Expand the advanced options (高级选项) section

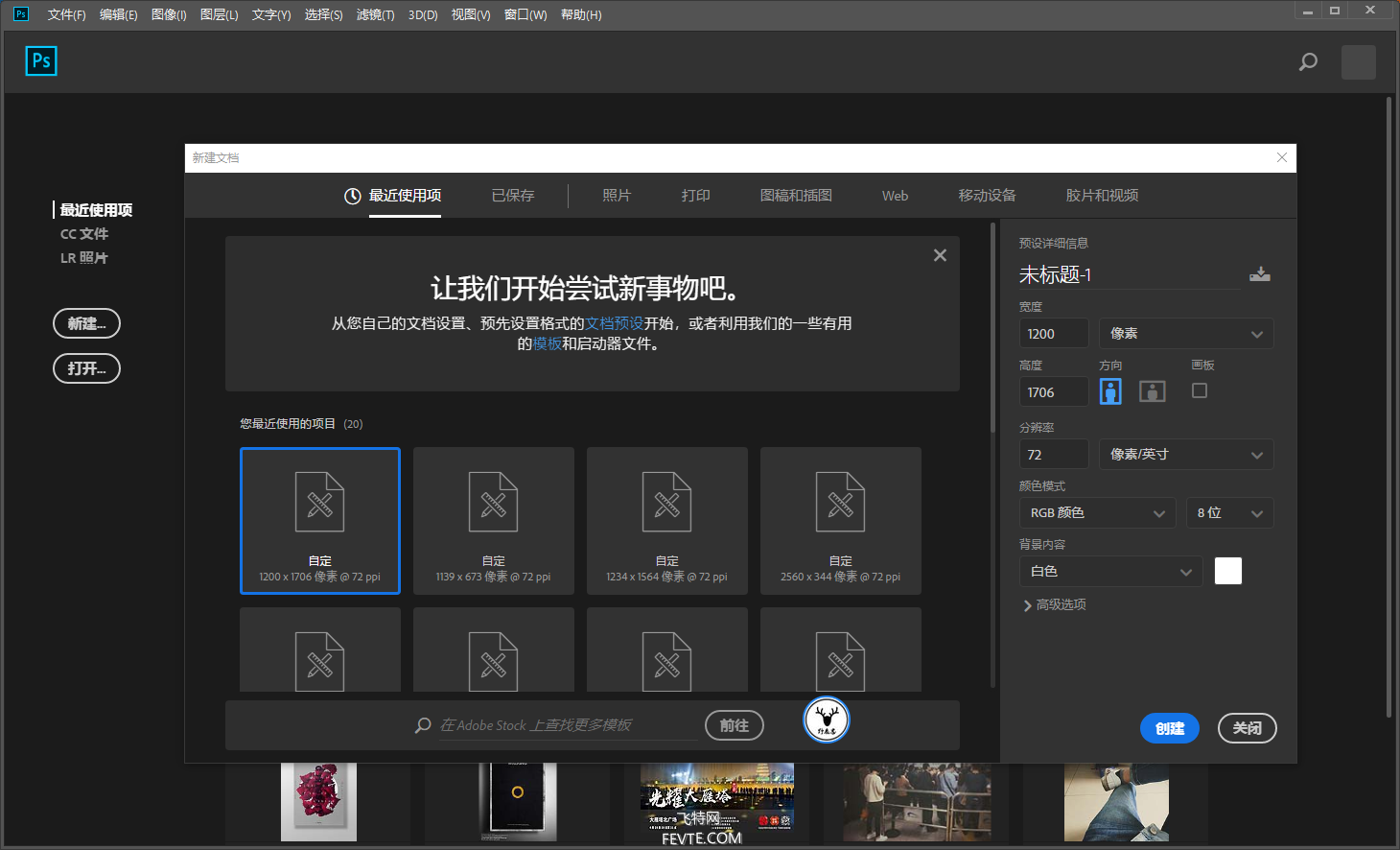1054,605
